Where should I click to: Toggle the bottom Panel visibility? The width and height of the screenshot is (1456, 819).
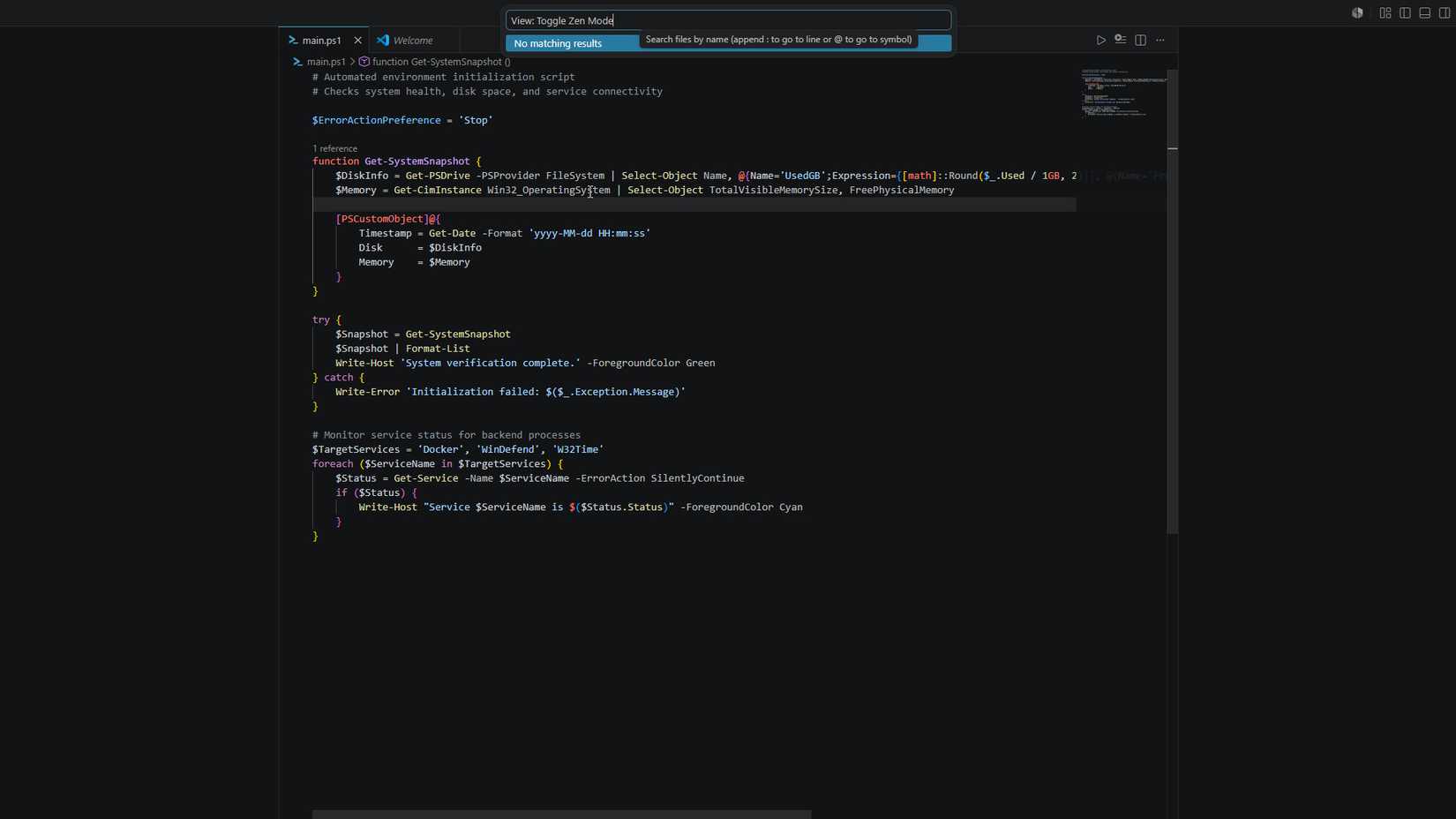(1424, 12)
